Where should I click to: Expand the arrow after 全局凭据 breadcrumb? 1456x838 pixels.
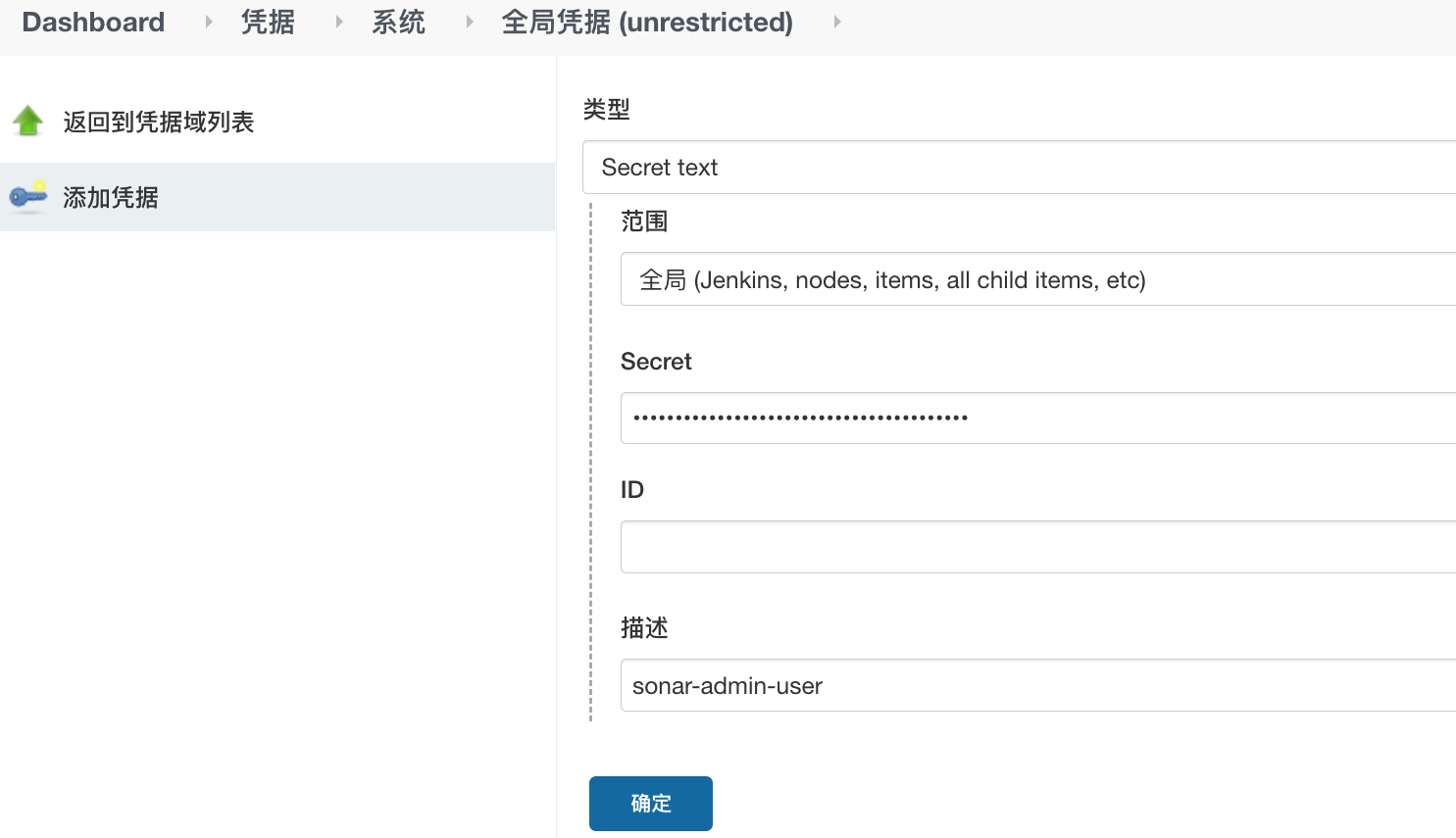836,22
